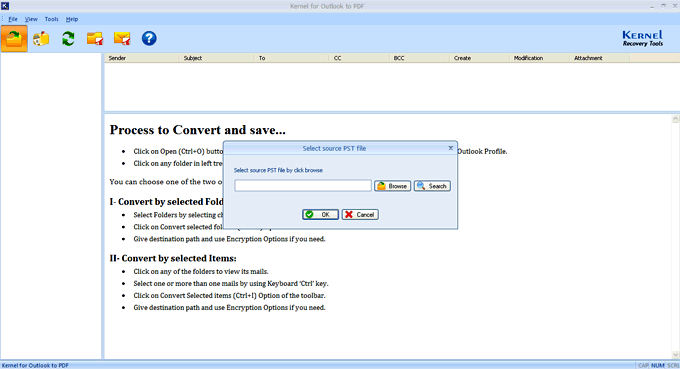
Task: Open the Tools menu
Action: click(51, 19)
